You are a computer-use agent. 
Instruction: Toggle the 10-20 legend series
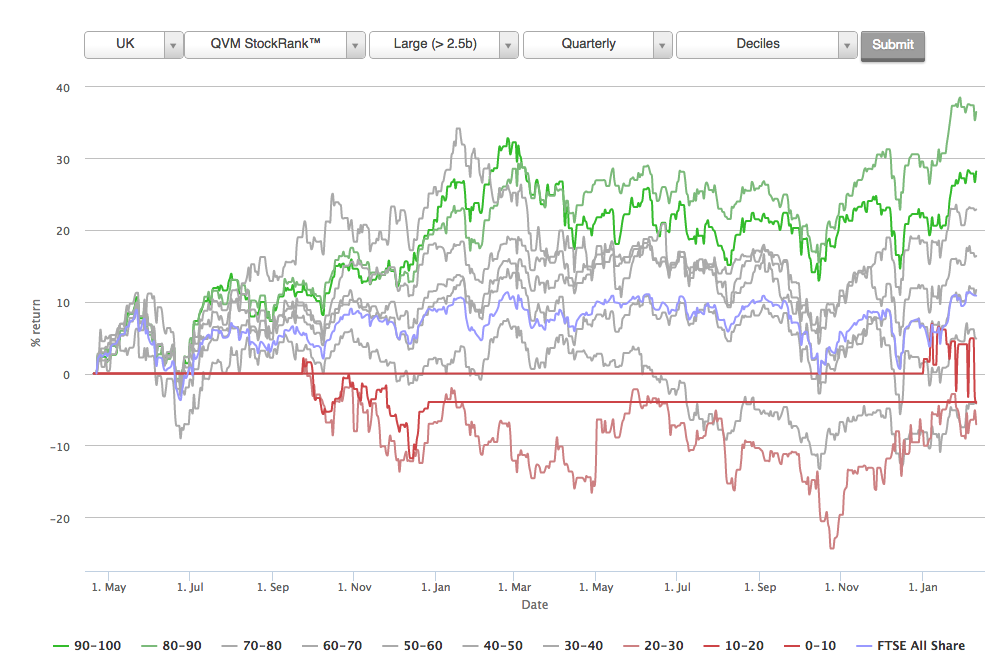(x=734, y=645)
